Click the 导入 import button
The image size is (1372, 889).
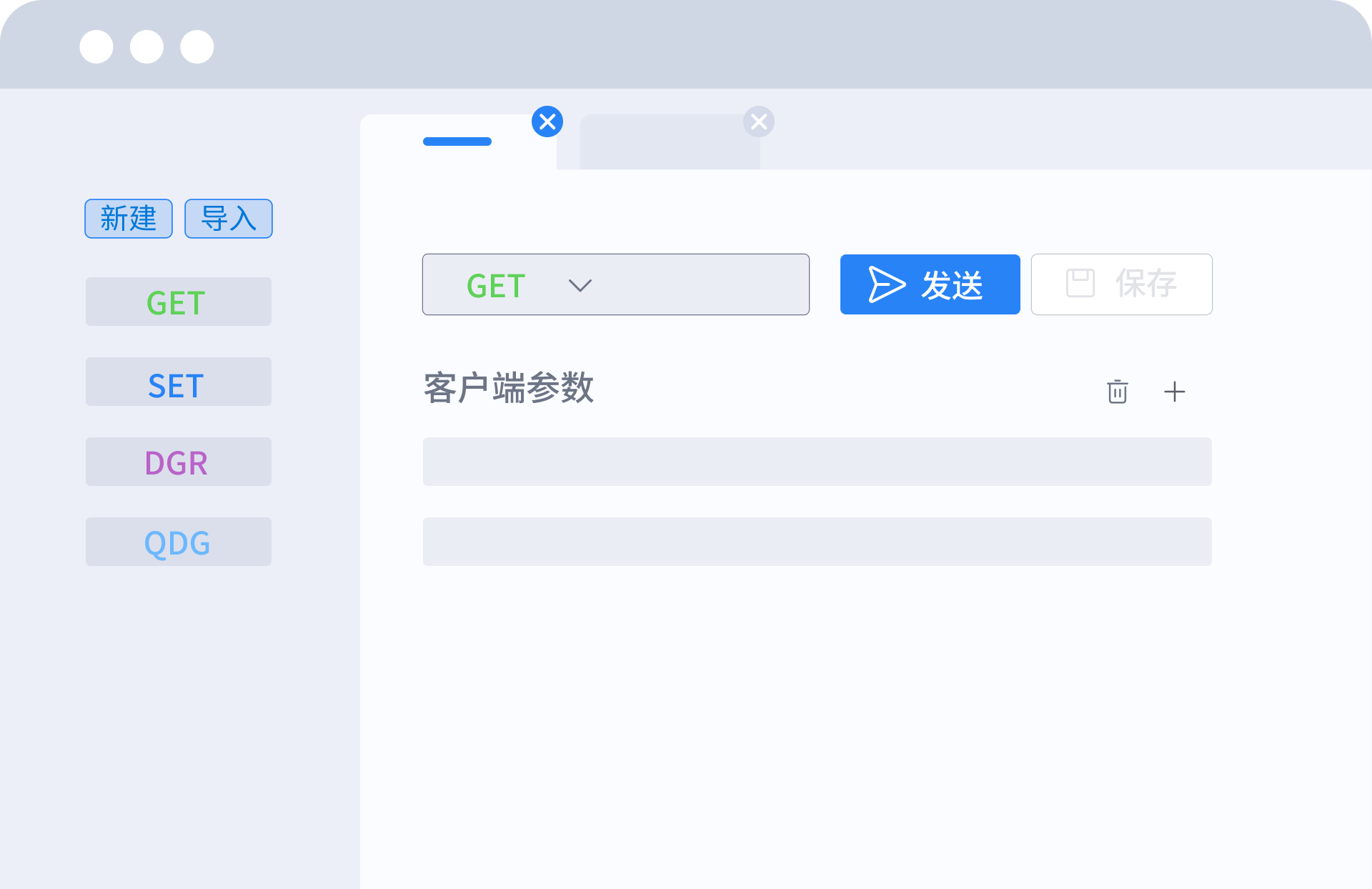tap(229, 219)
